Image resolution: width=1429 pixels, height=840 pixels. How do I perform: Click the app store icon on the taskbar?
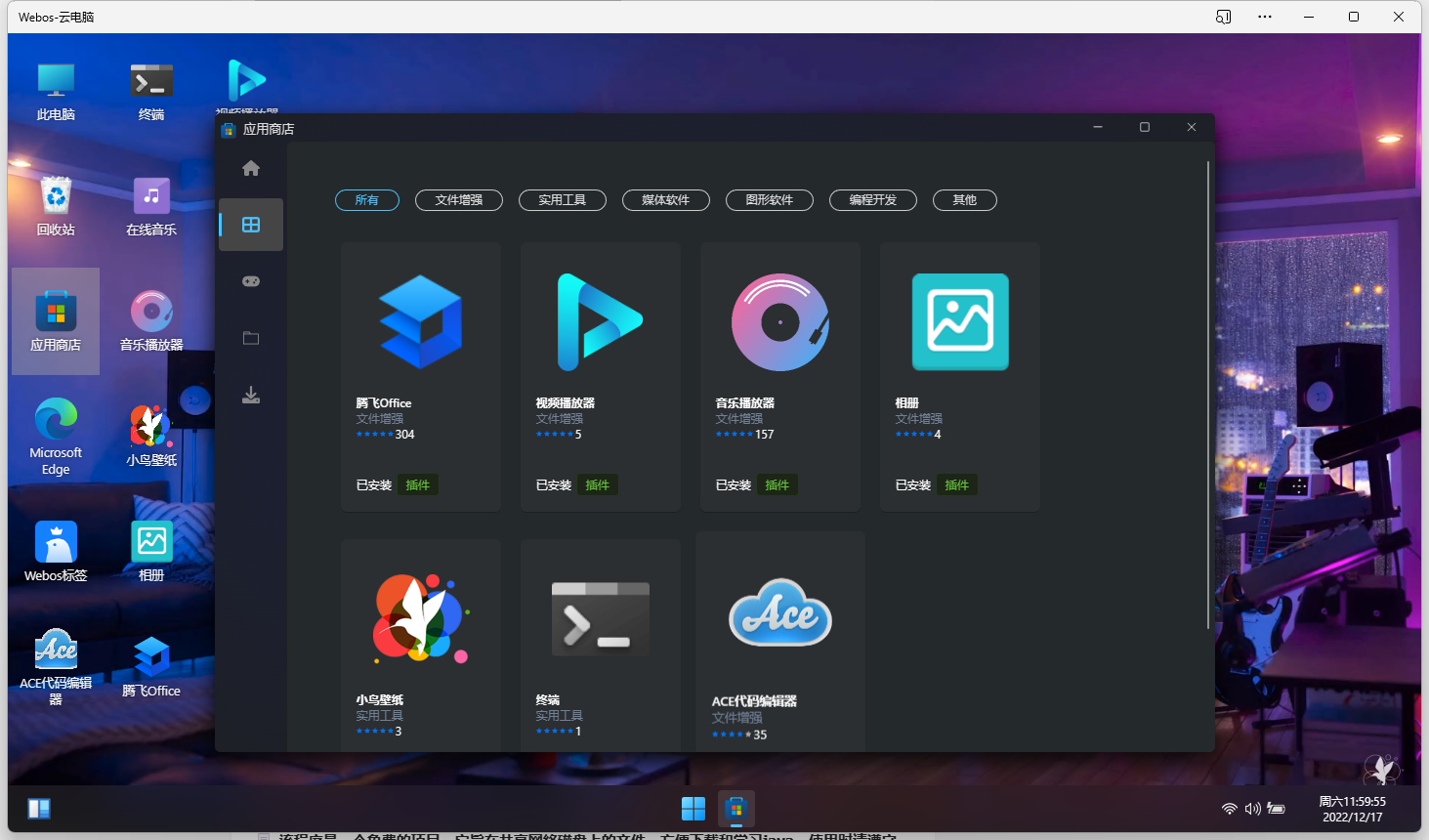point(736,809)
